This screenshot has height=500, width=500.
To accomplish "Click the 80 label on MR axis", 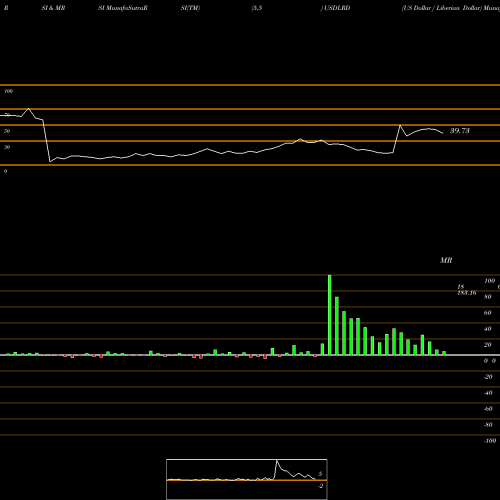I will [488, 297].
